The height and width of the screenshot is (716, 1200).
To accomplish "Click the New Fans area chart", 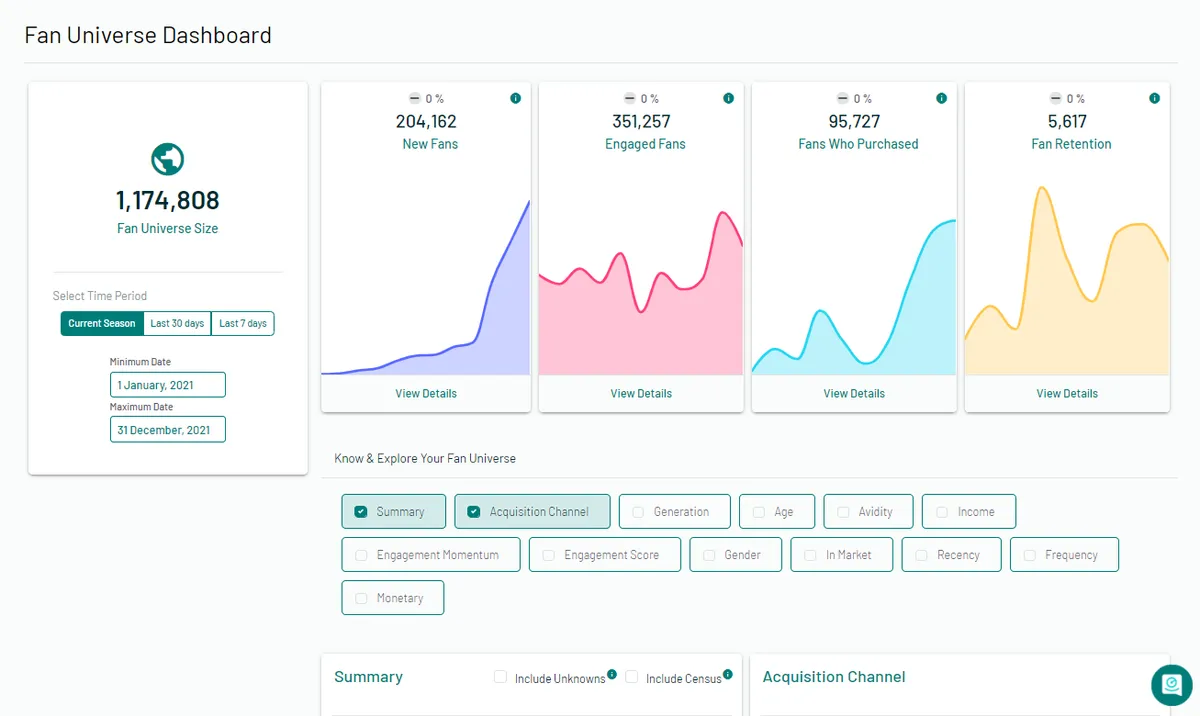I will (426, 288).
